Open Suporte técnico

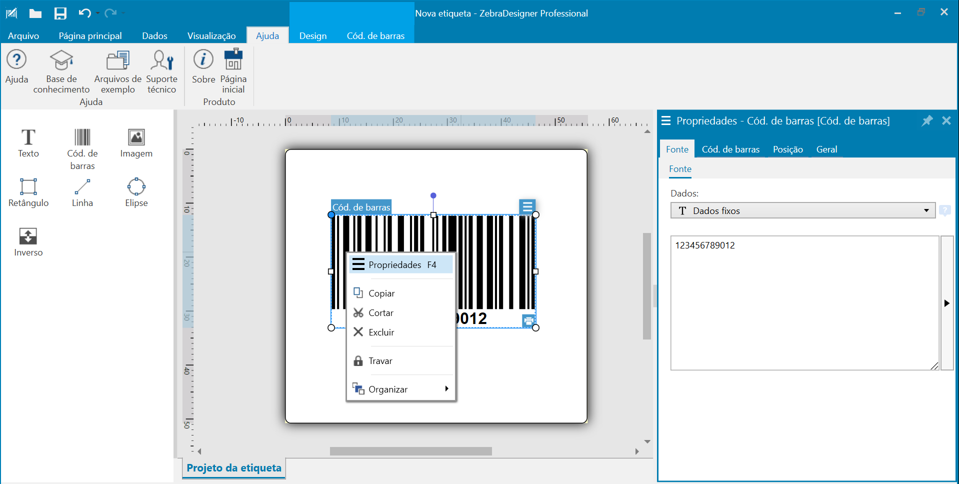point(161,72)
